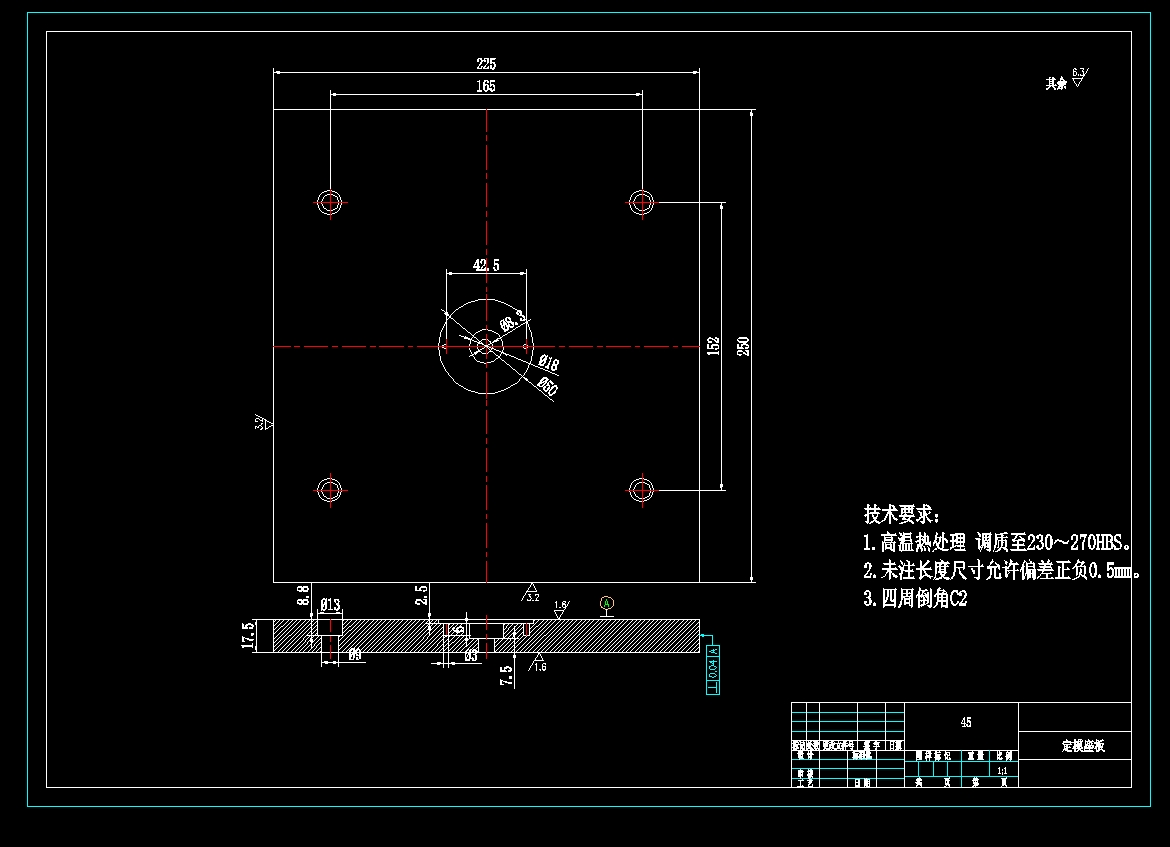Select the 2.5 depth dimension text
This screenshot has width=1170, height=847.
point(422,595)
